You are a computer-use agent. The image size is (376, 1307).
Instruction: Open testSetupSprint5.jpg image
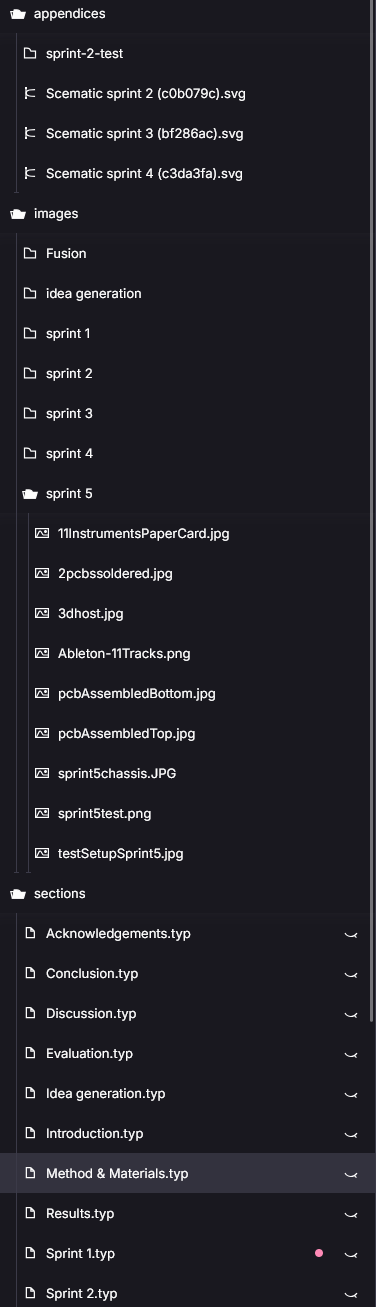121,854
